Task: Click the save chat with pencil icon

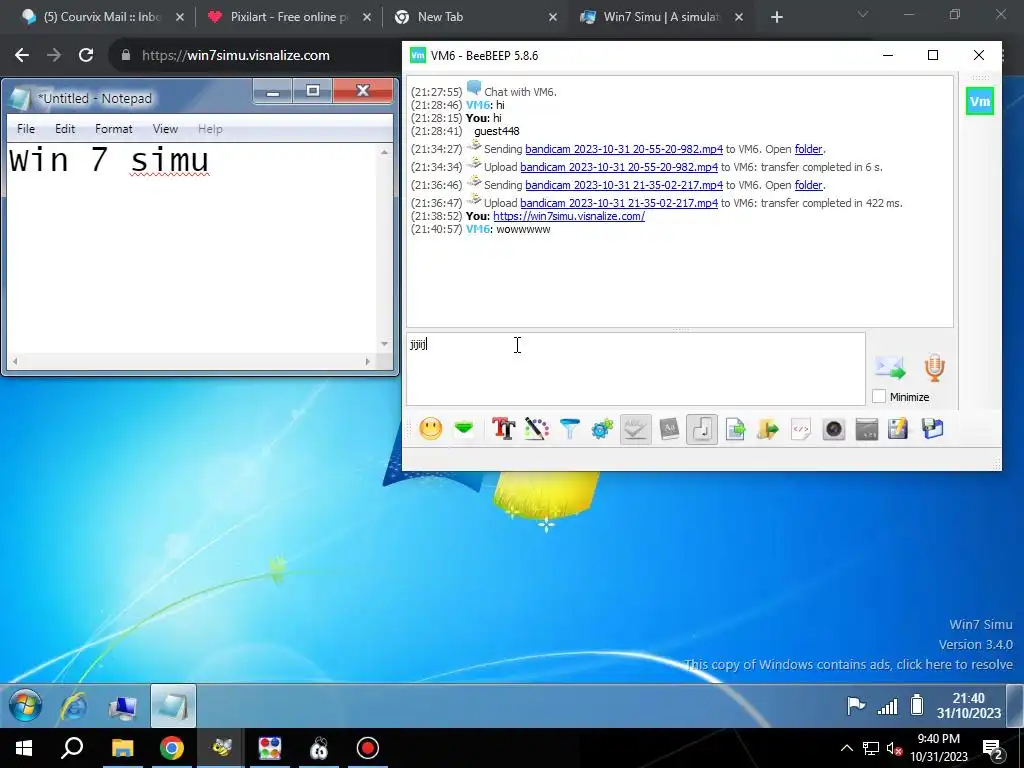Action: tap(898, 429)
